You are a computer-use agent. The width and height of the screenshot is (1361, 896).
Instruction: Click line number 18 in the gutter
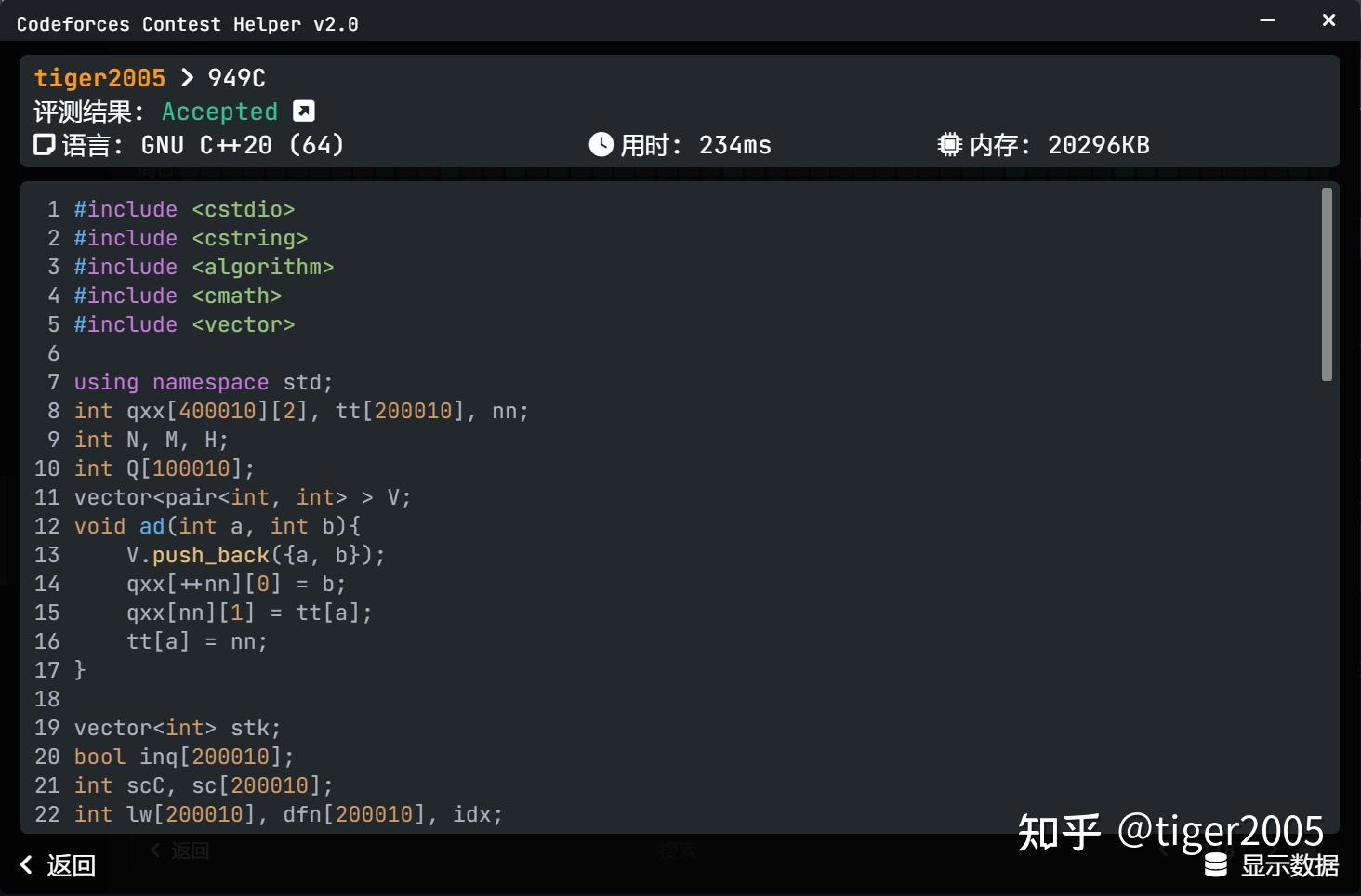(x=47, y=699)
